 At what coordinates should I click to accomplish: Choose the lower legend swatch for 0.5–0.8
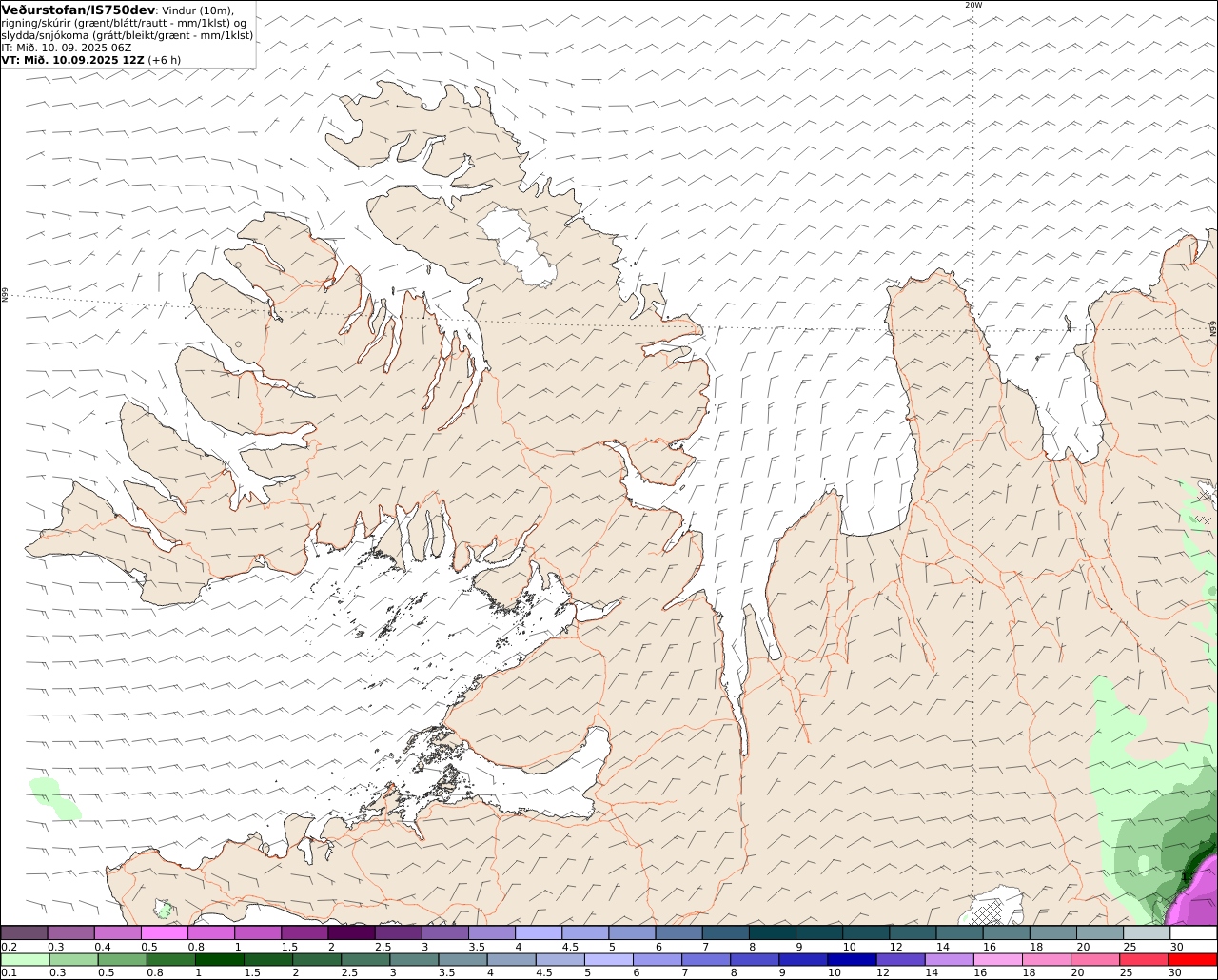(123, 960)
